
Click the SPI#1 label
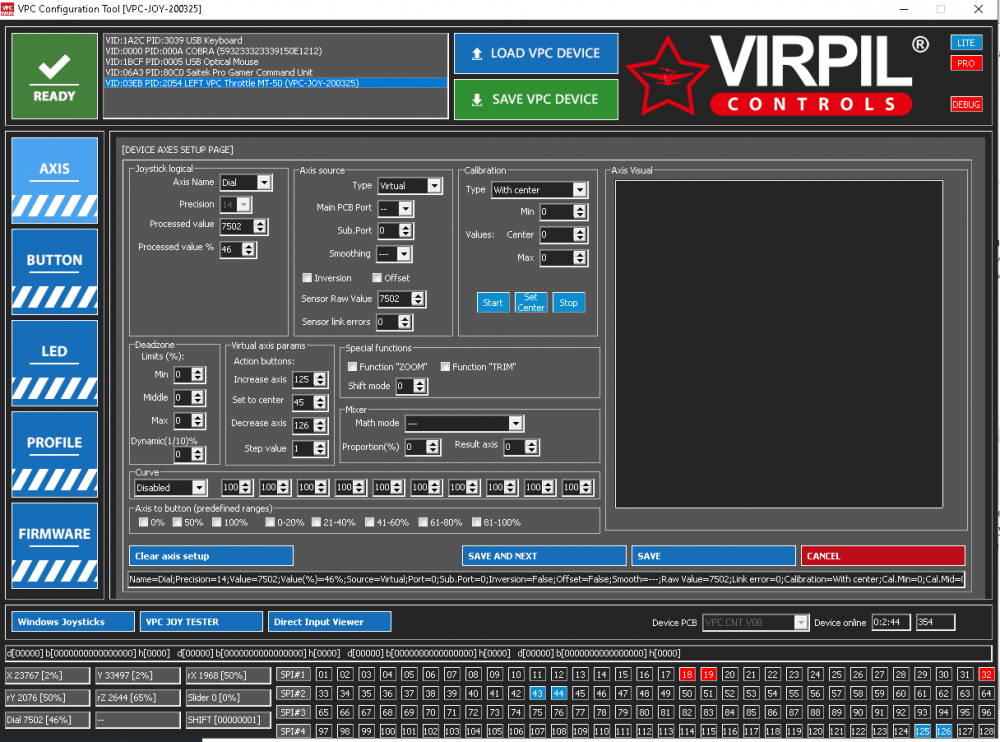click(x=293, y=674)
